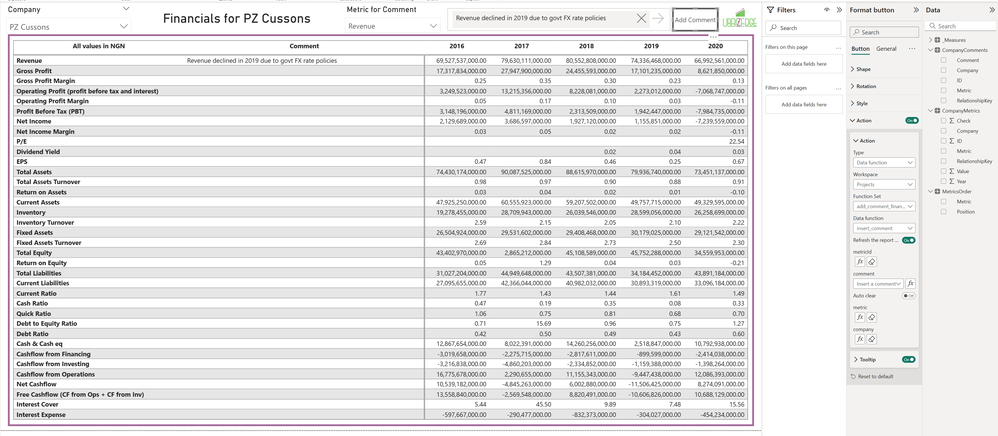Click the fx icon next to comment input
The height and width of the screenshot is (436, 998).
[x=911, y=284]
